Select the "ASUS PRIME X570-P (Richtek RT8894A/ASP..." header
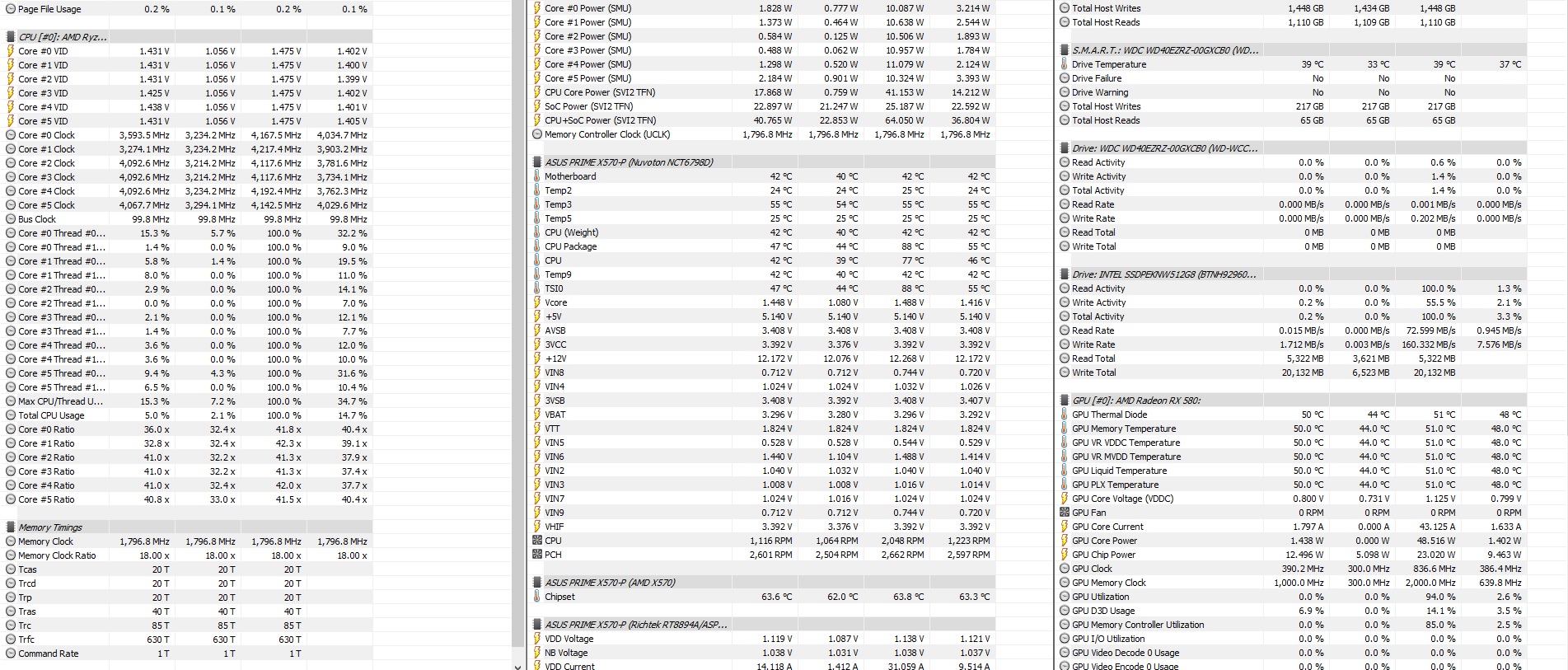Screen dimensions: 1568x670 (636, 625)
